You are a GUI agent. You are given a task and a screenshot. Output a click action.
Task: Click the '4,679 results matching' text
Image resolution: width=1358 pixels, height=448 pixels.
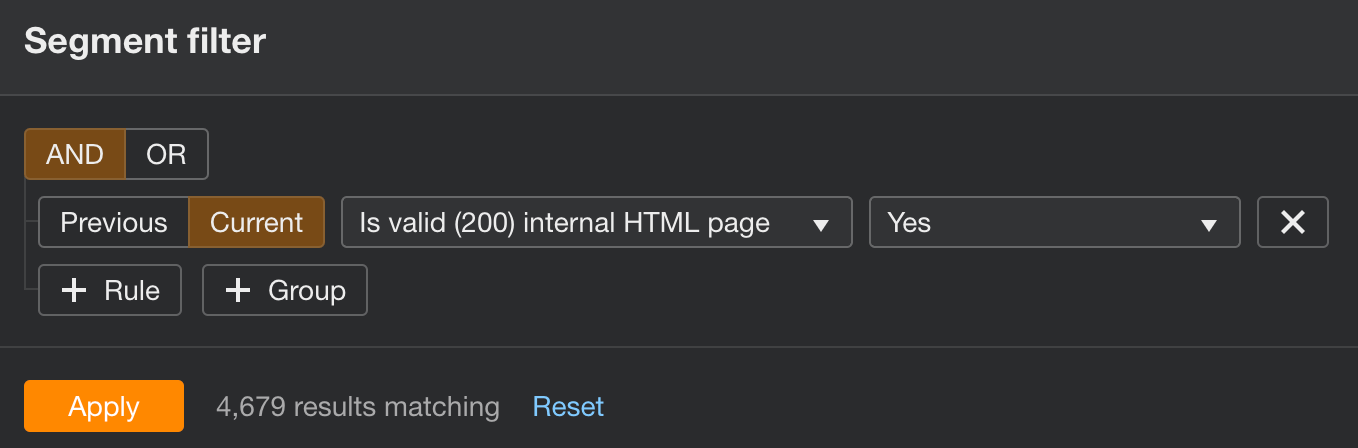coord(358,406)
